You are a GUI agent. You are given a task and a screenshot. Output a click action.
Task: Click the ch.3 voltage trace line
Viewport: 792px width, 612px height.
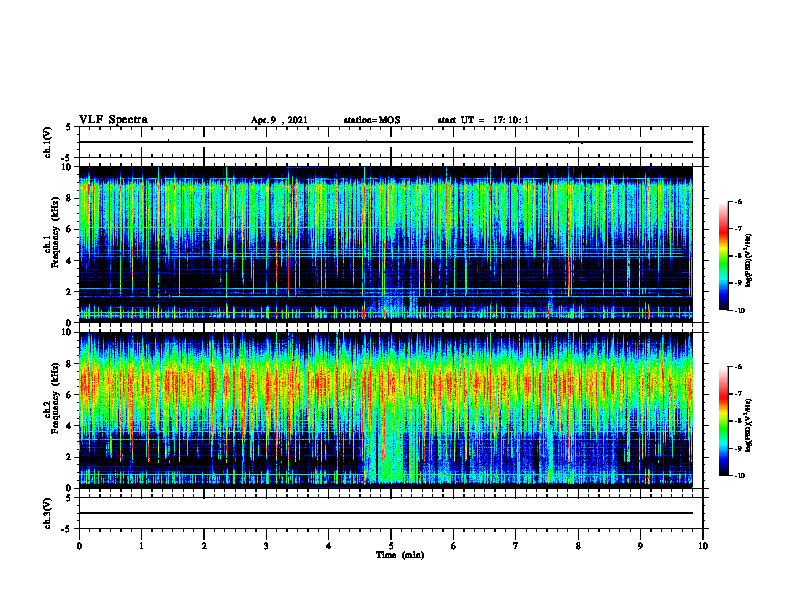tap(386, 513)
